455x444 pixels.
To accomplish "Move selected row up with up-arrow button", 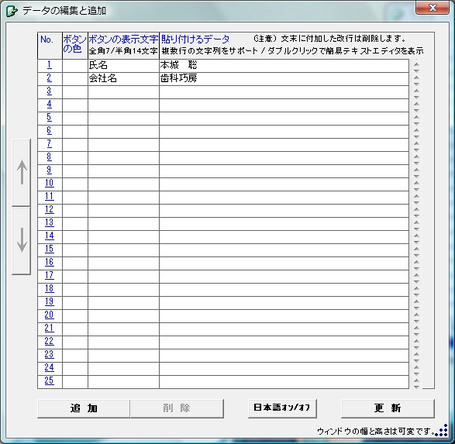I will click(22, 172).
